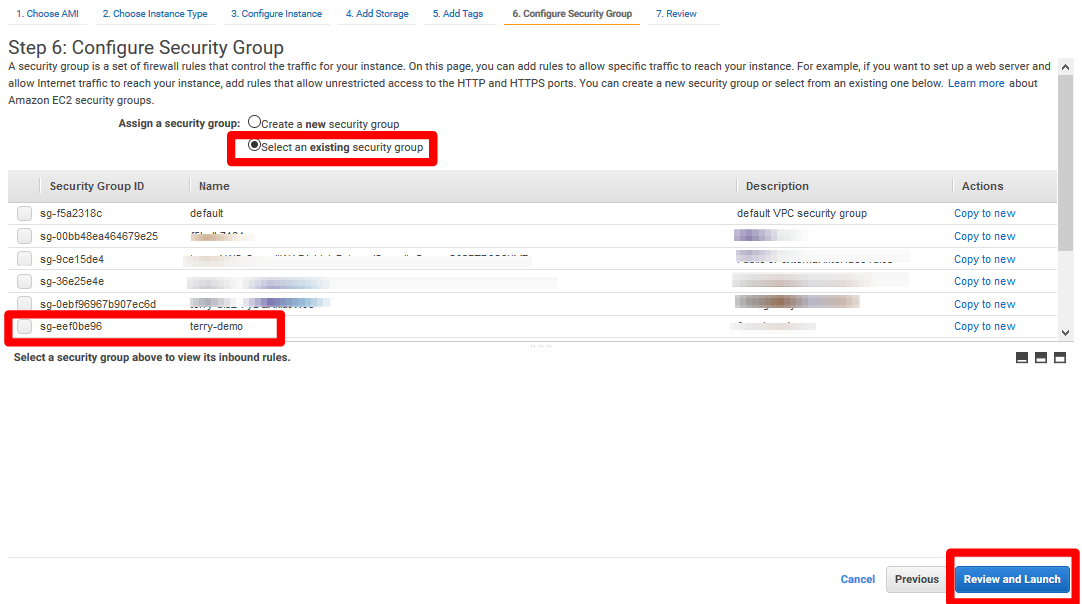The height and width of the screenshot is (604, 1082).
Task: Copy to new for terry-demo group
Action: pyautogui.click(x=984, y=326)
